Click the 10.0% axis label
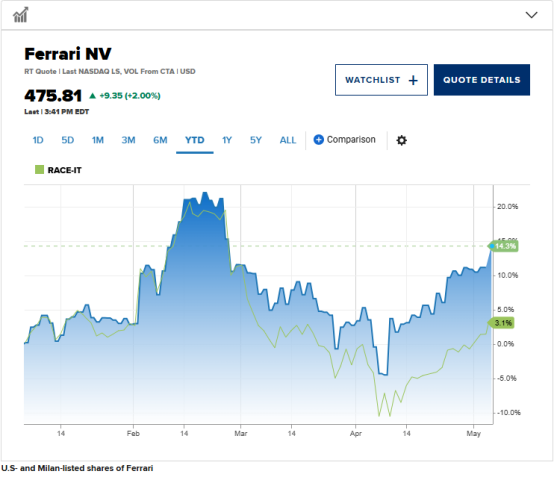This screenshot has width=554, height=480. coord(507,275)
